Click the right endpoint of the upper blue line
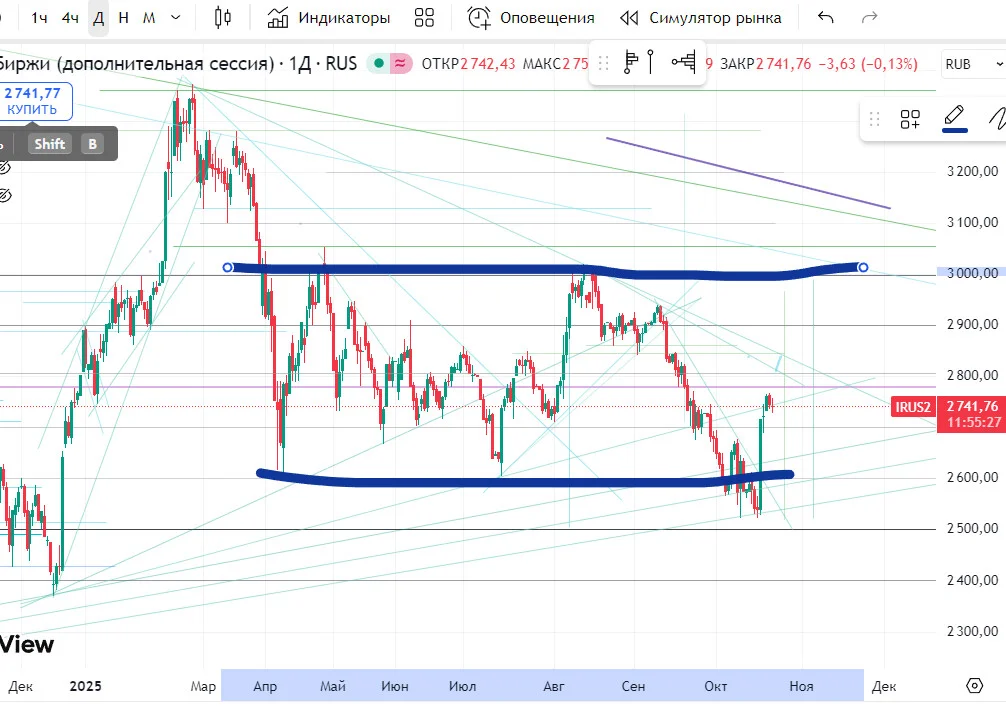Image resolution: width=1006 pixels, height=711 pixels. (863, 267)
